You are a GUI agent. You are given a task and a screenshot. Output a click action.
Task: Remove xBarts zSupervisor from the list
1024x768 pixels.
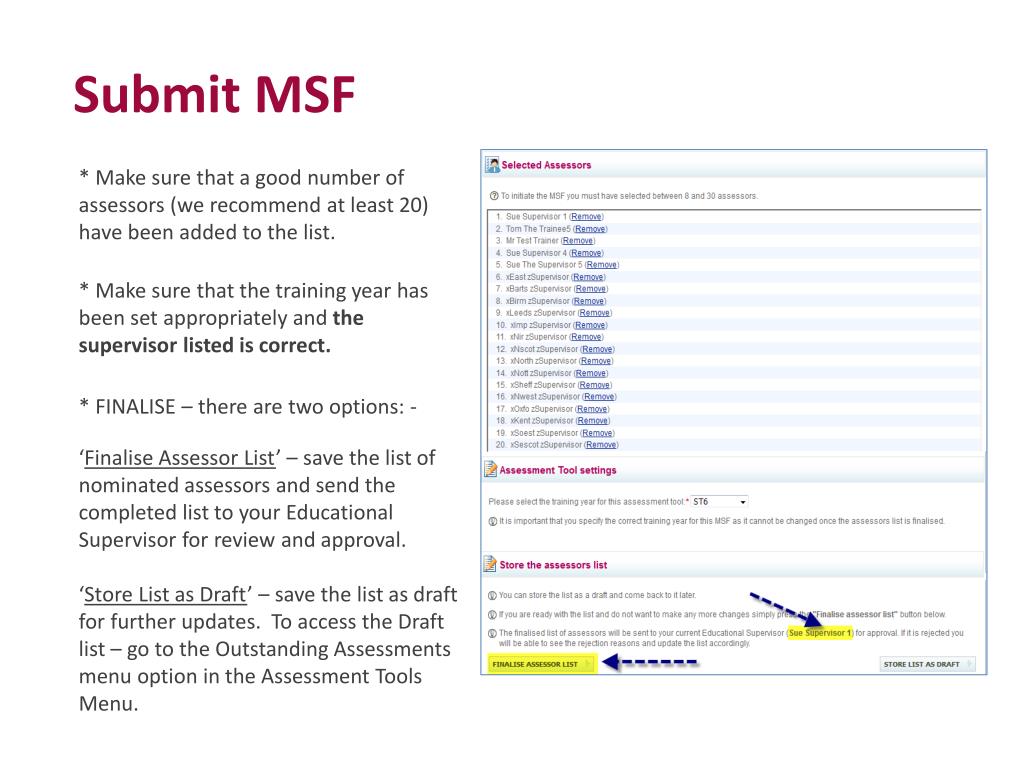coord(590,289)
